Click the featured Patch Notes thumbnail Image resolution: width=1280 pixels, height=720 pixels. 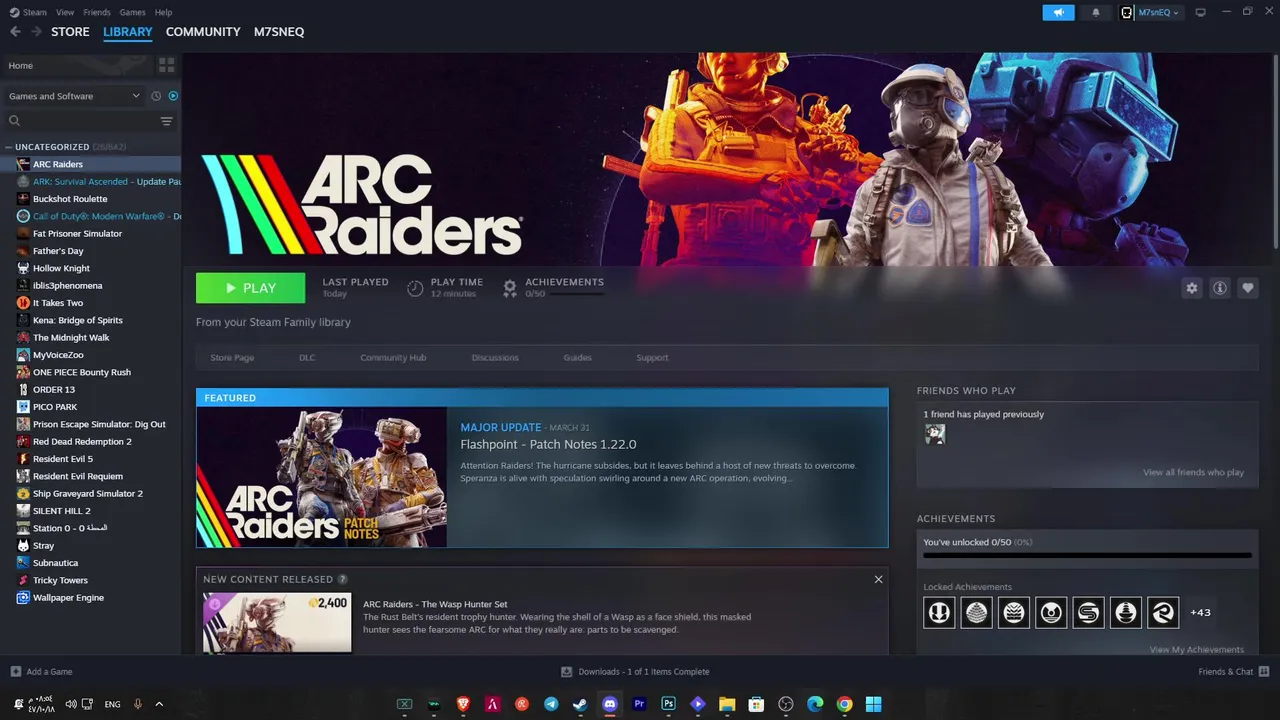[321, 477]
